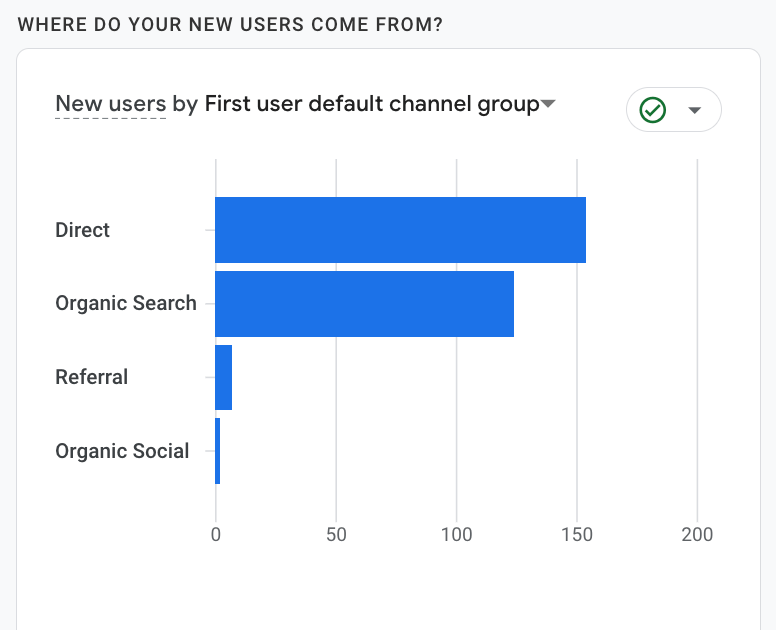This screenshot has height=630, width=776.
Task: Click the green checkmark data quality icon
Action: point(653,110)
